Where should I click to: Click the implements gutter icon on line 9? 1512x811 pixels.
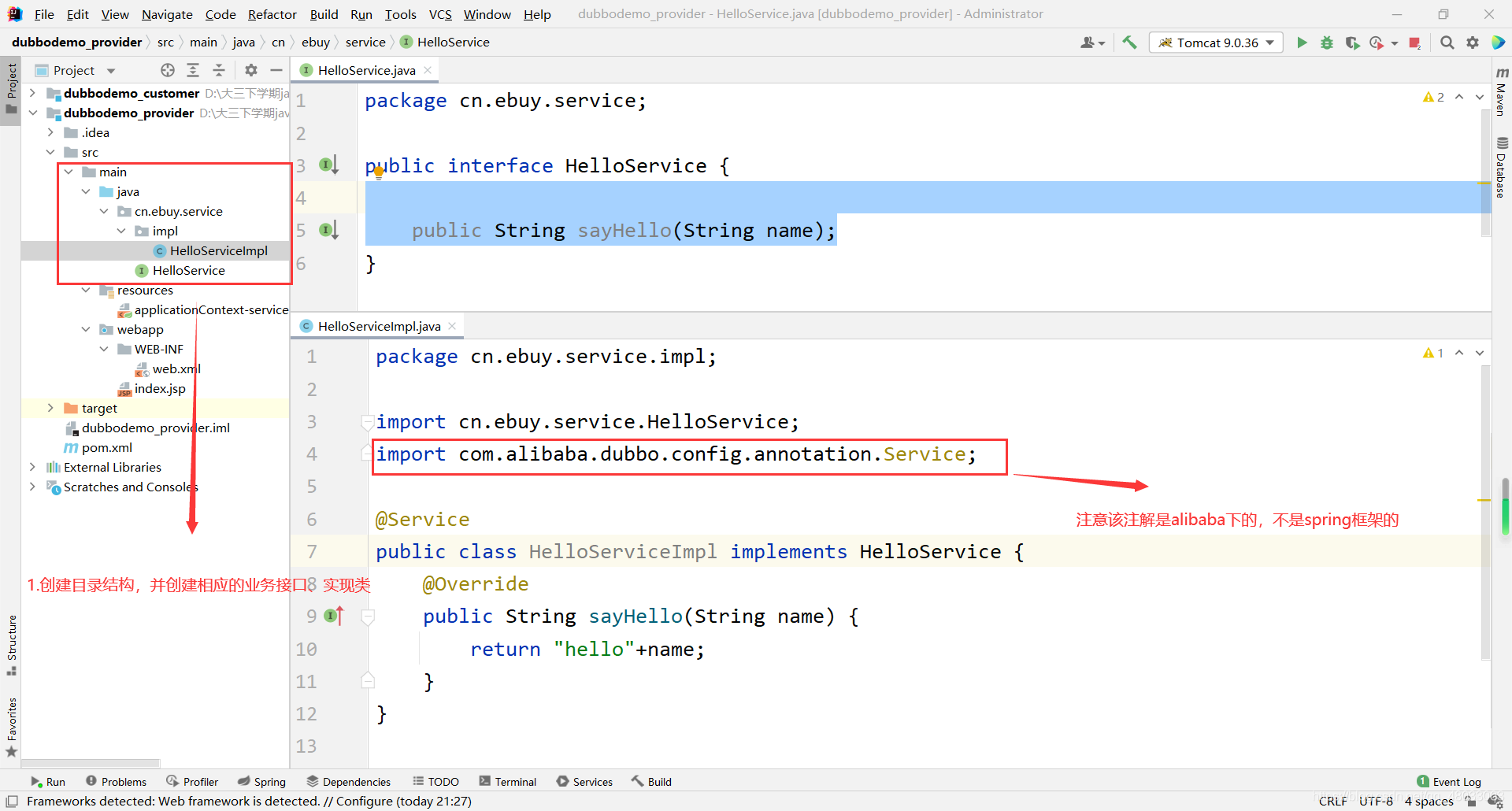click(335, 616)
